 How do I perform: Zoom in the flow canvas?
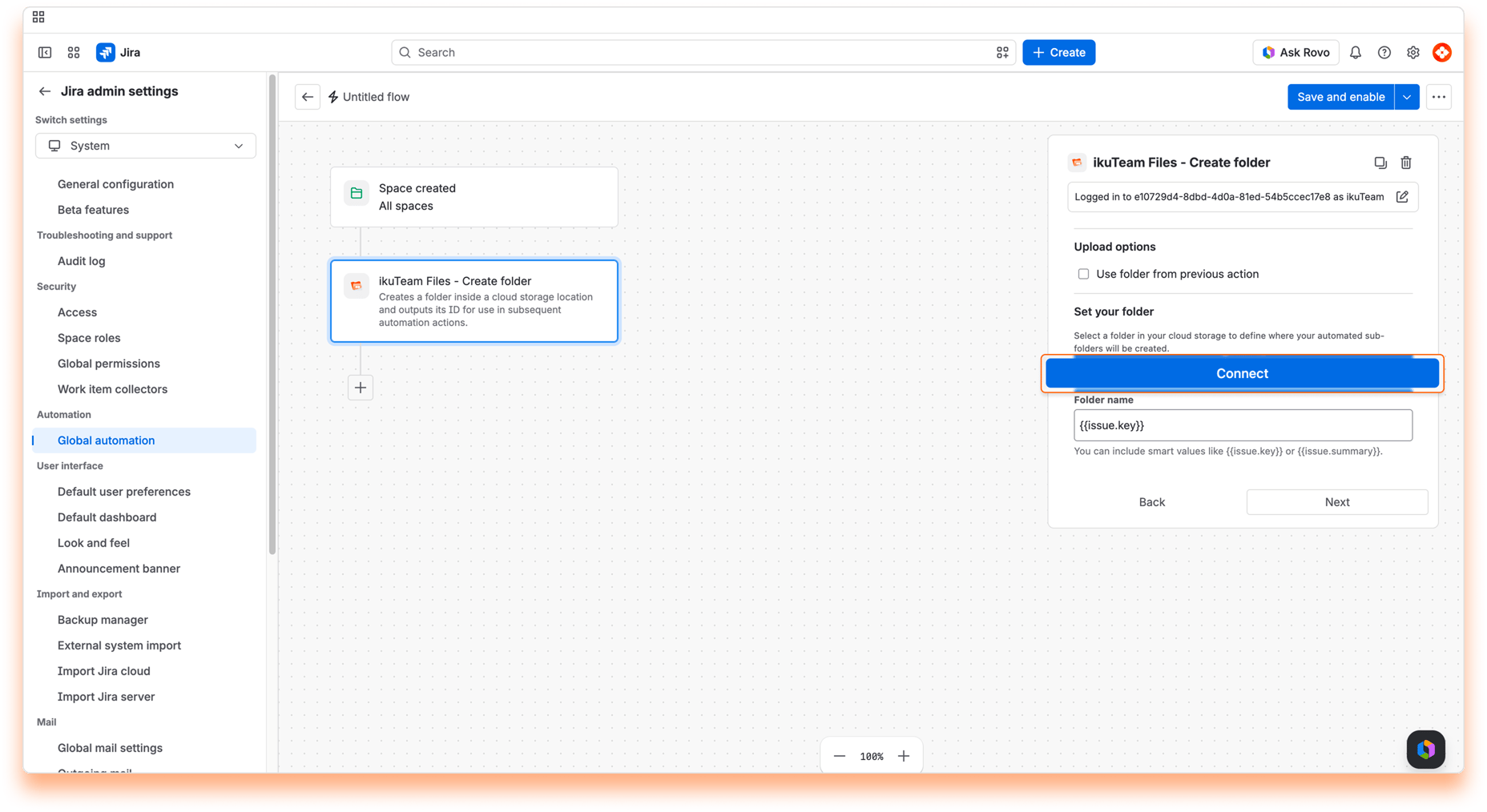[x=904, y=756]
